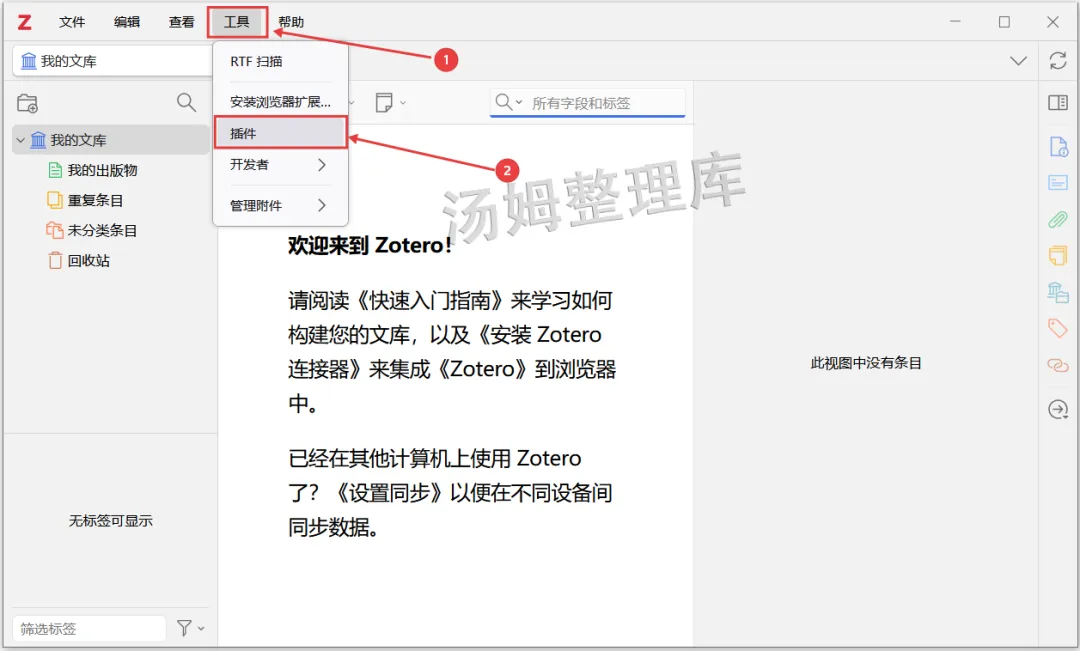Open the 文件 menu
Screen dimensions: 1080x651
pos(72,22)
